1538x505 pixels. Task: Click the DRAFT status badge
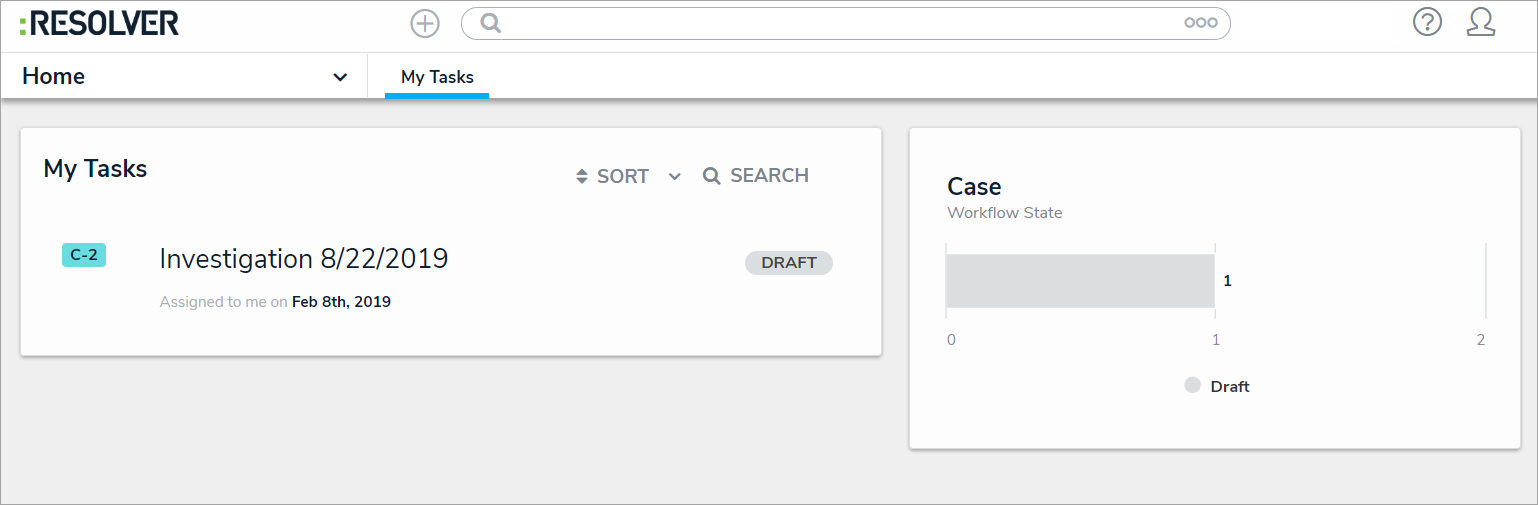789,263
